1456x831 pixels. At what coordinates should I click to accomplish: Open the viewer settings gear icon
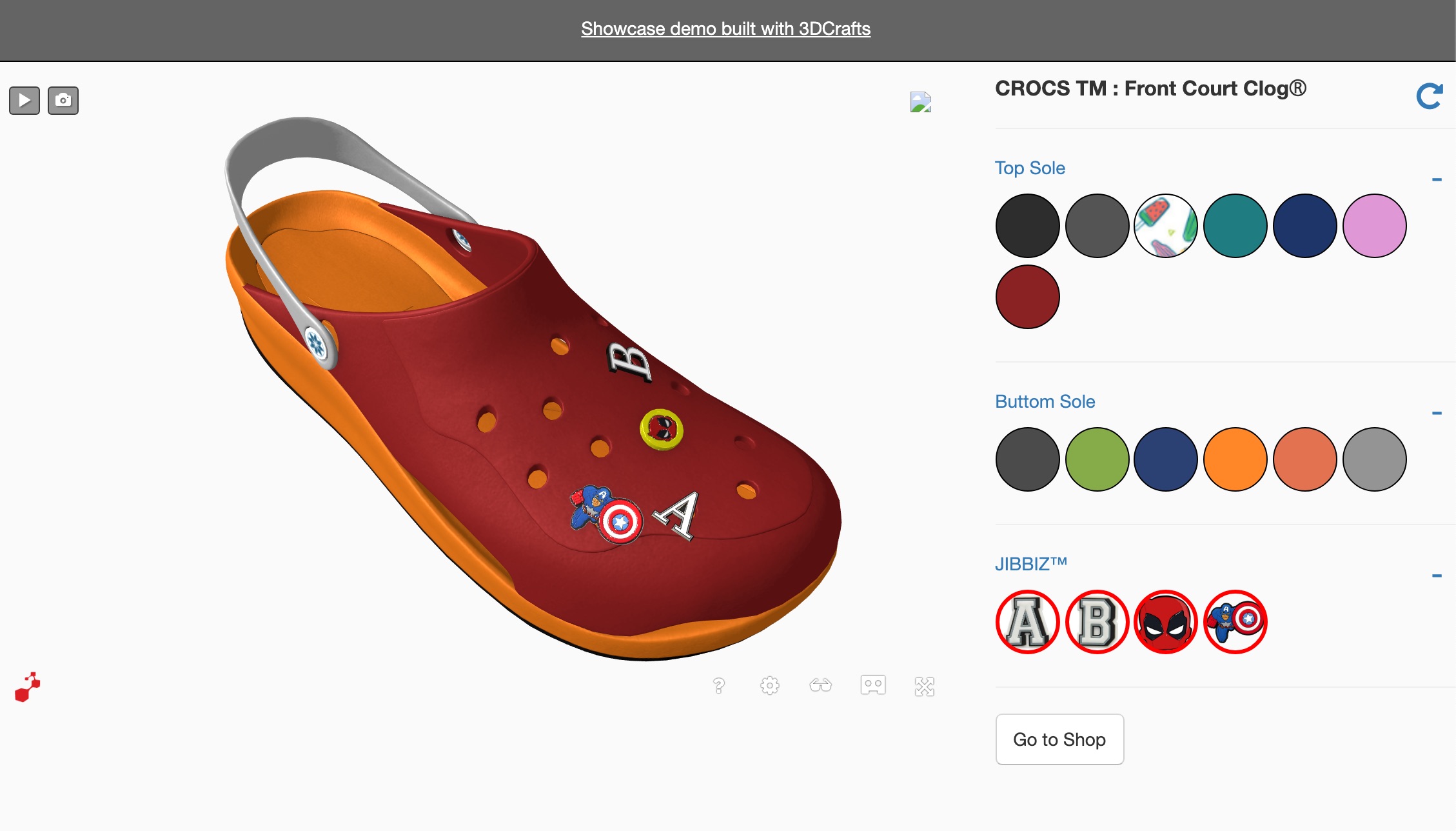point(770,685)
